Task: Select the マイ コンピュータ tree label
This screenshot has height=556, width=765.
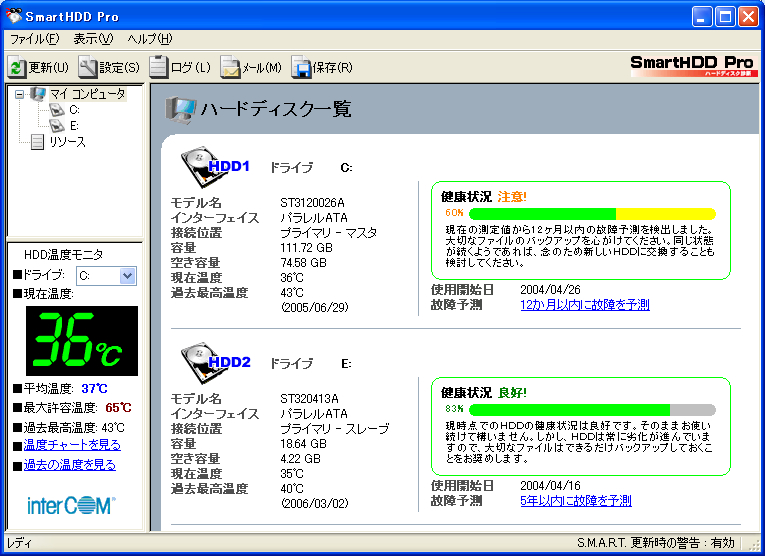Action: point(88,94)
